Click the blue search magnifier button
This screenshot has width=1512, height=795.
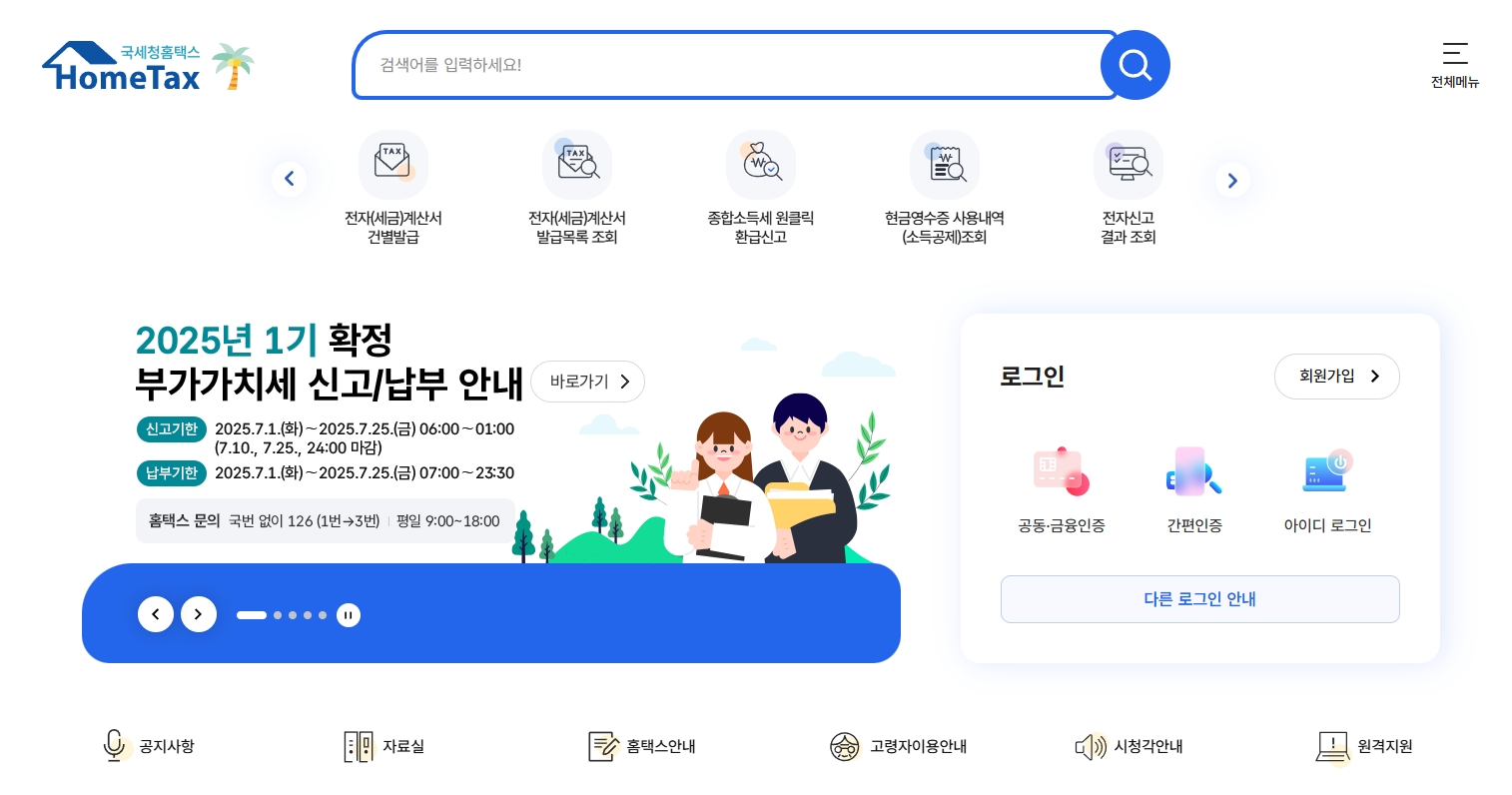pyautogui.click(x=1134, y=65)
